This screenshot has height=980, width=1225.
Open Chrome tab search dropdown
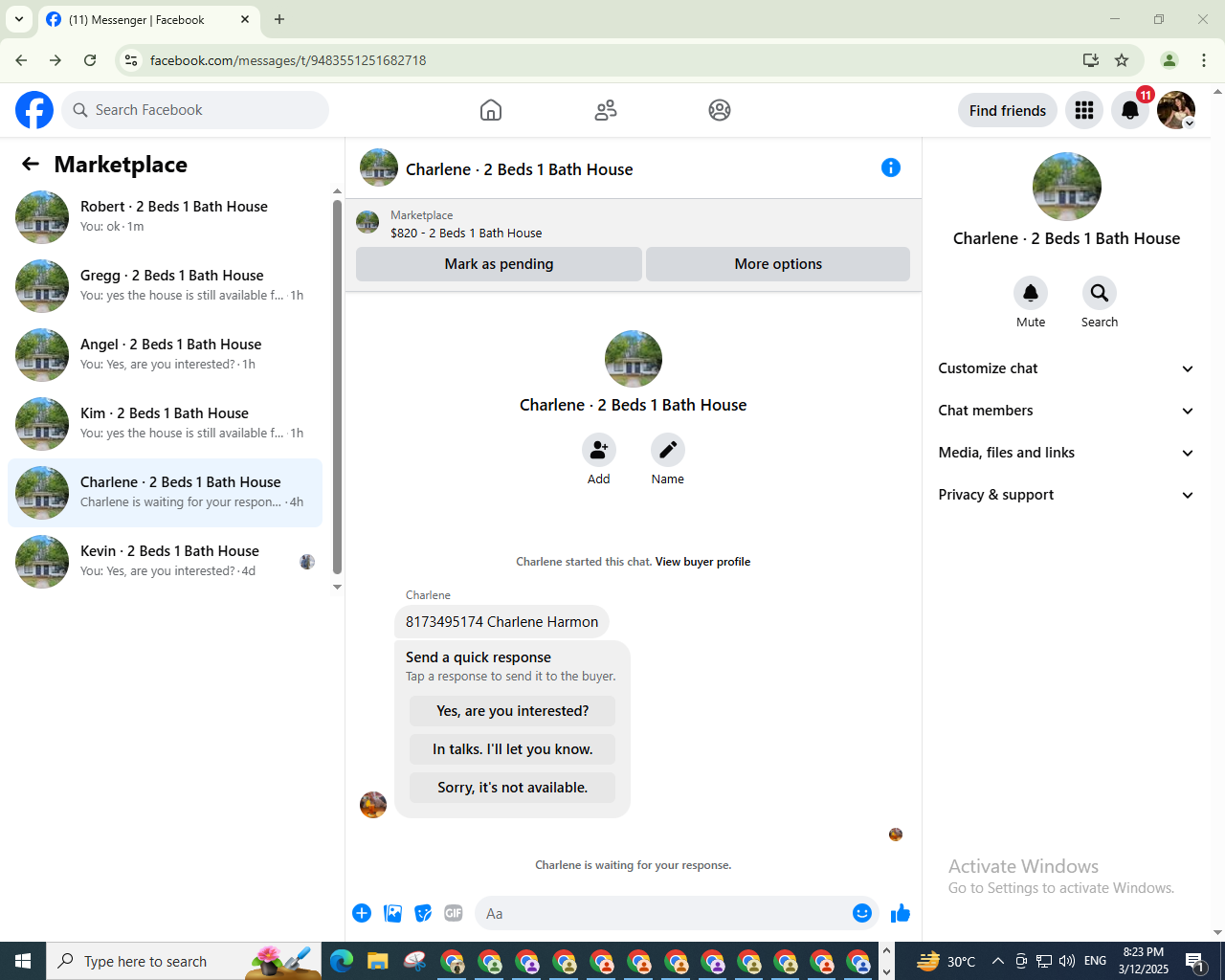[18, 19]
